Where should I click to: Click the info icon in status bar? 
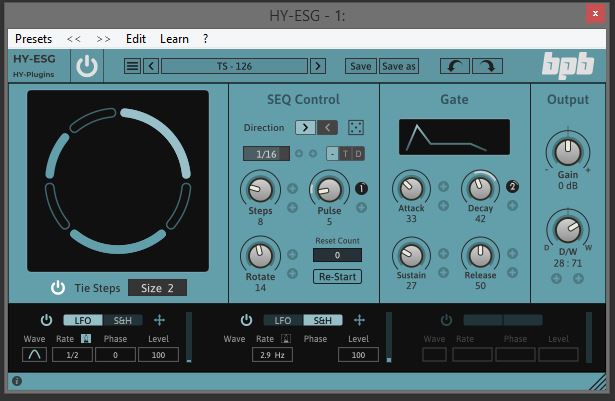tap(17, 381)
